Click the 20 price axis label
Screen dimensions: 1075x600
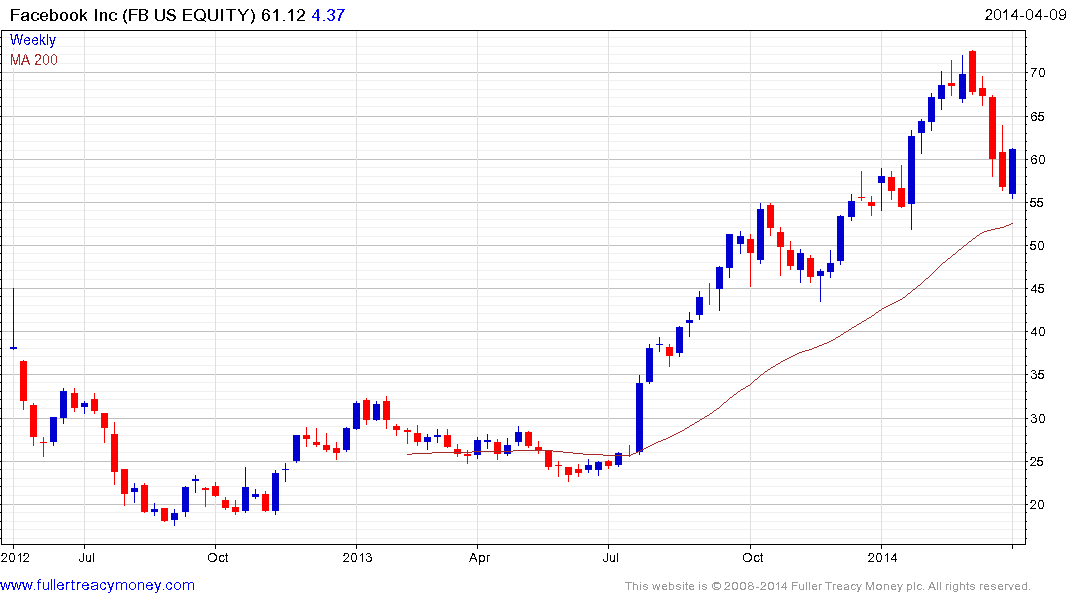(1037, 505)
